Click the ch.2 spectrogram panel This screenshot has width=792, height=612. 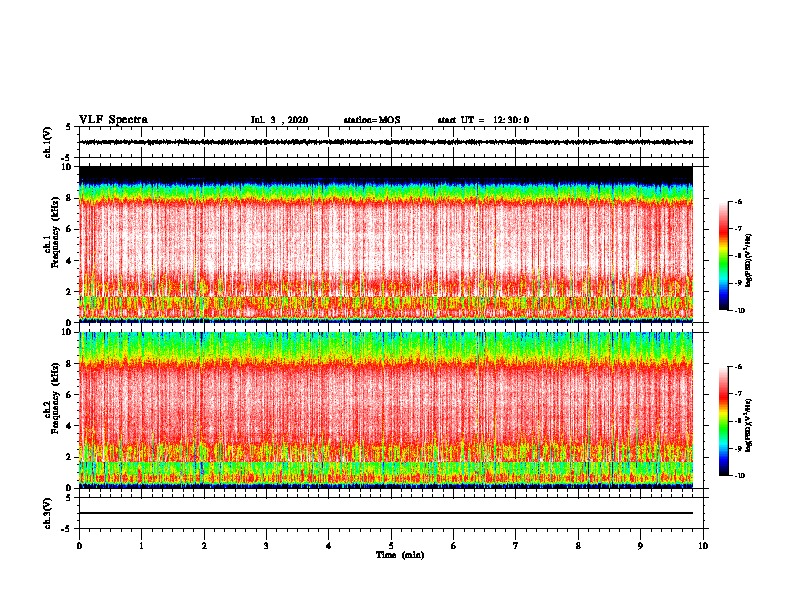click(386, 410)
